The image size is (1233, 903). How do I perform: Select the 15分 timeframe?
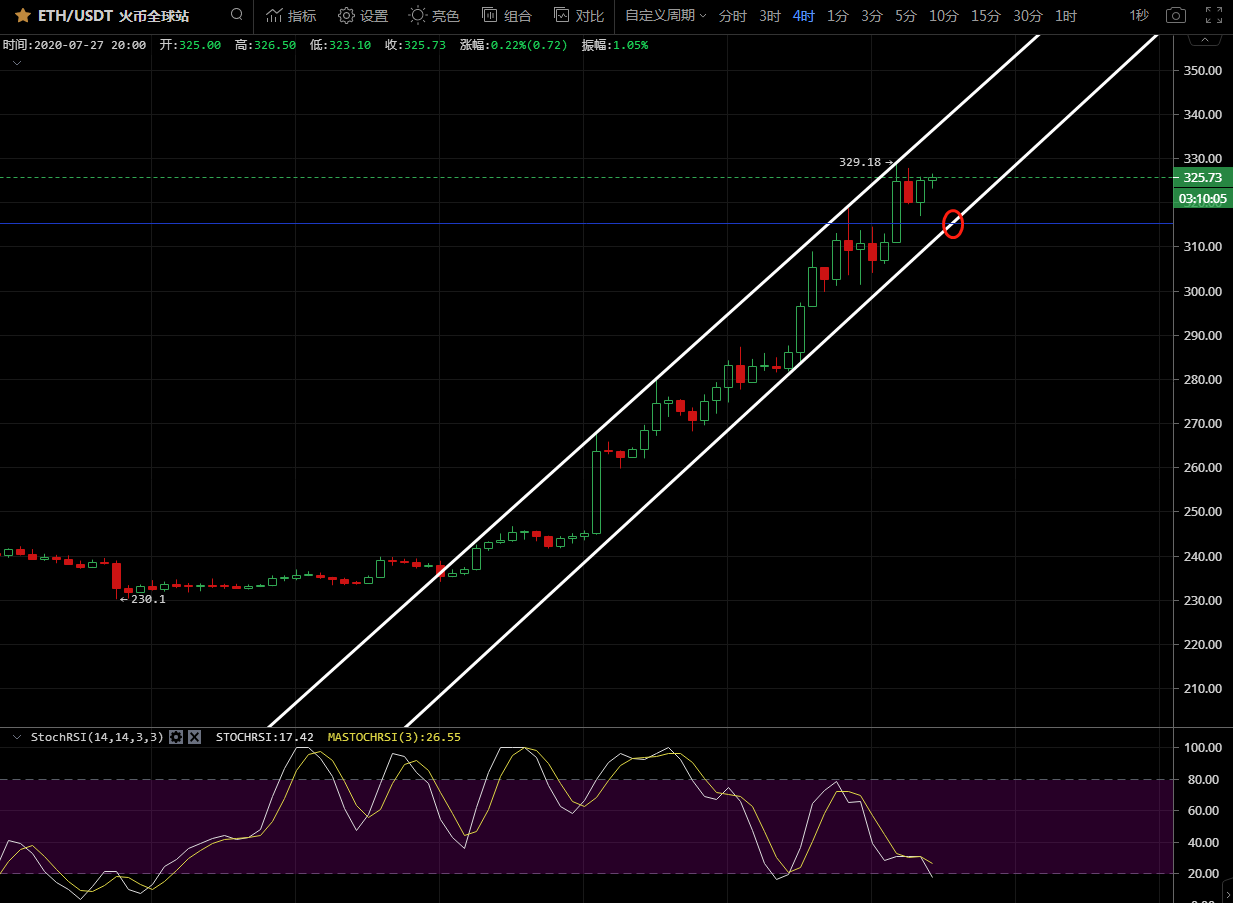click(x=985, y=16)
